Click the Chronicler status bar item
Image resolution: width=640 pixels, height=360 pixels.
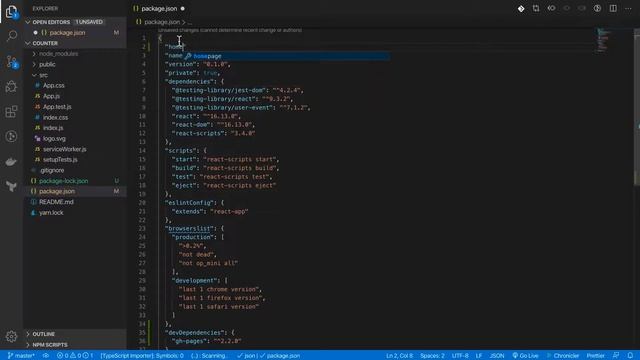click(x=562, y=356)
